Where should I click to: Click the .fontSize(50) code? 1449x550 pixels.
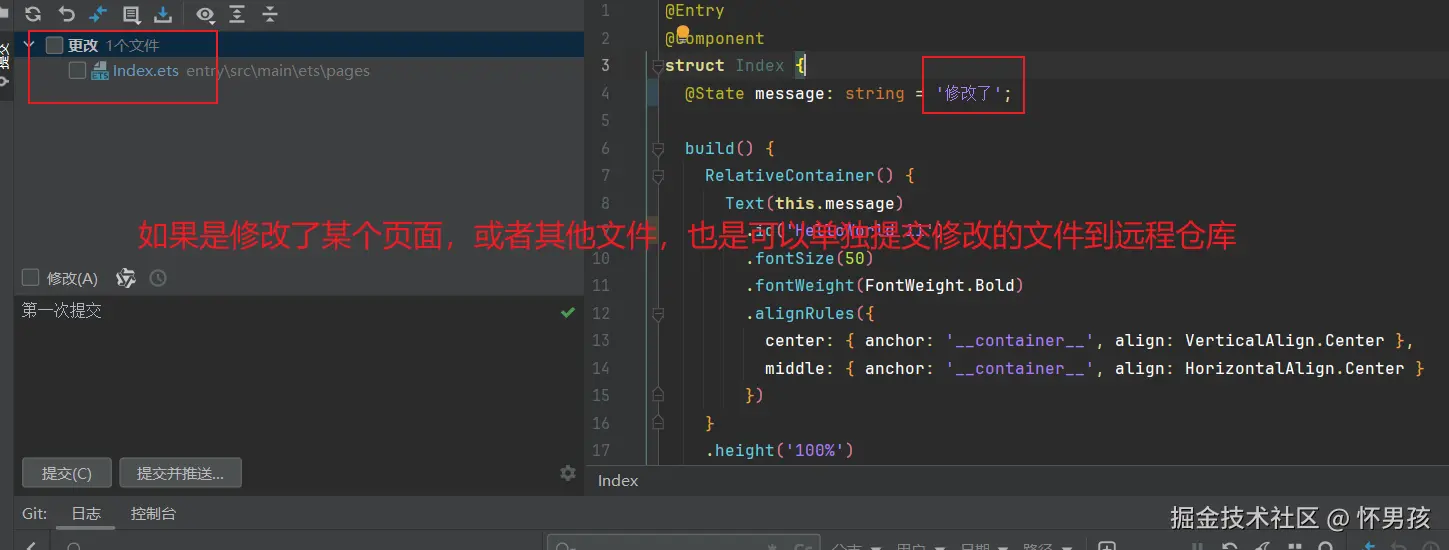tap(810, 258)
